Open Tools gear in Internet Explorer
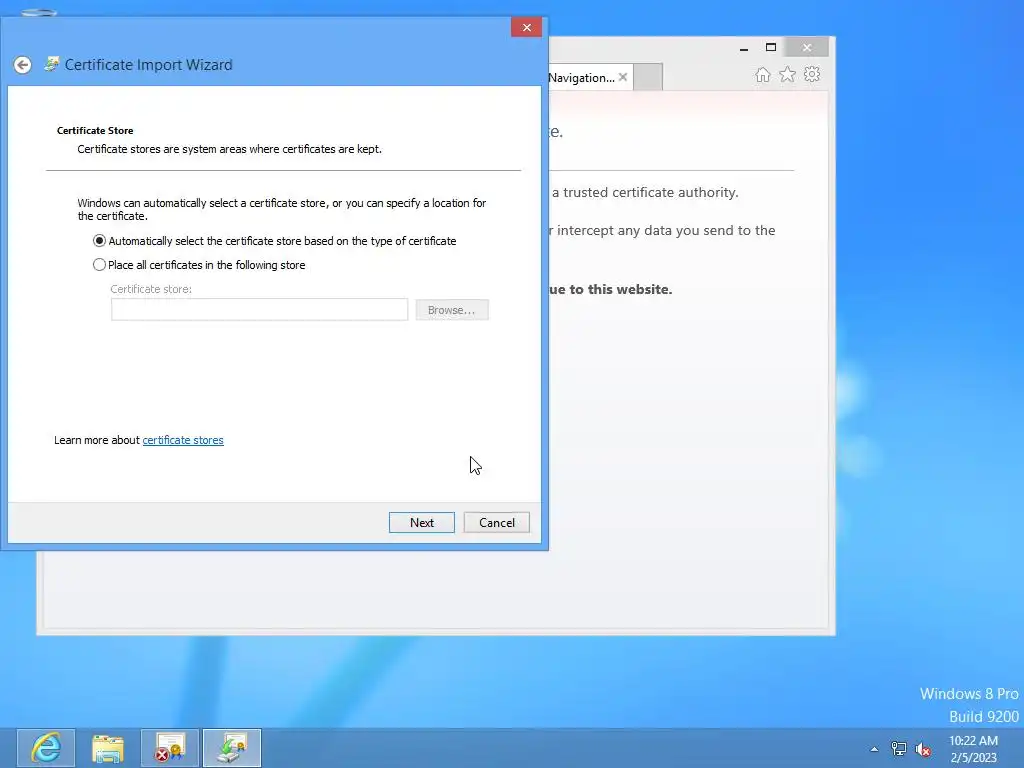 812,74
